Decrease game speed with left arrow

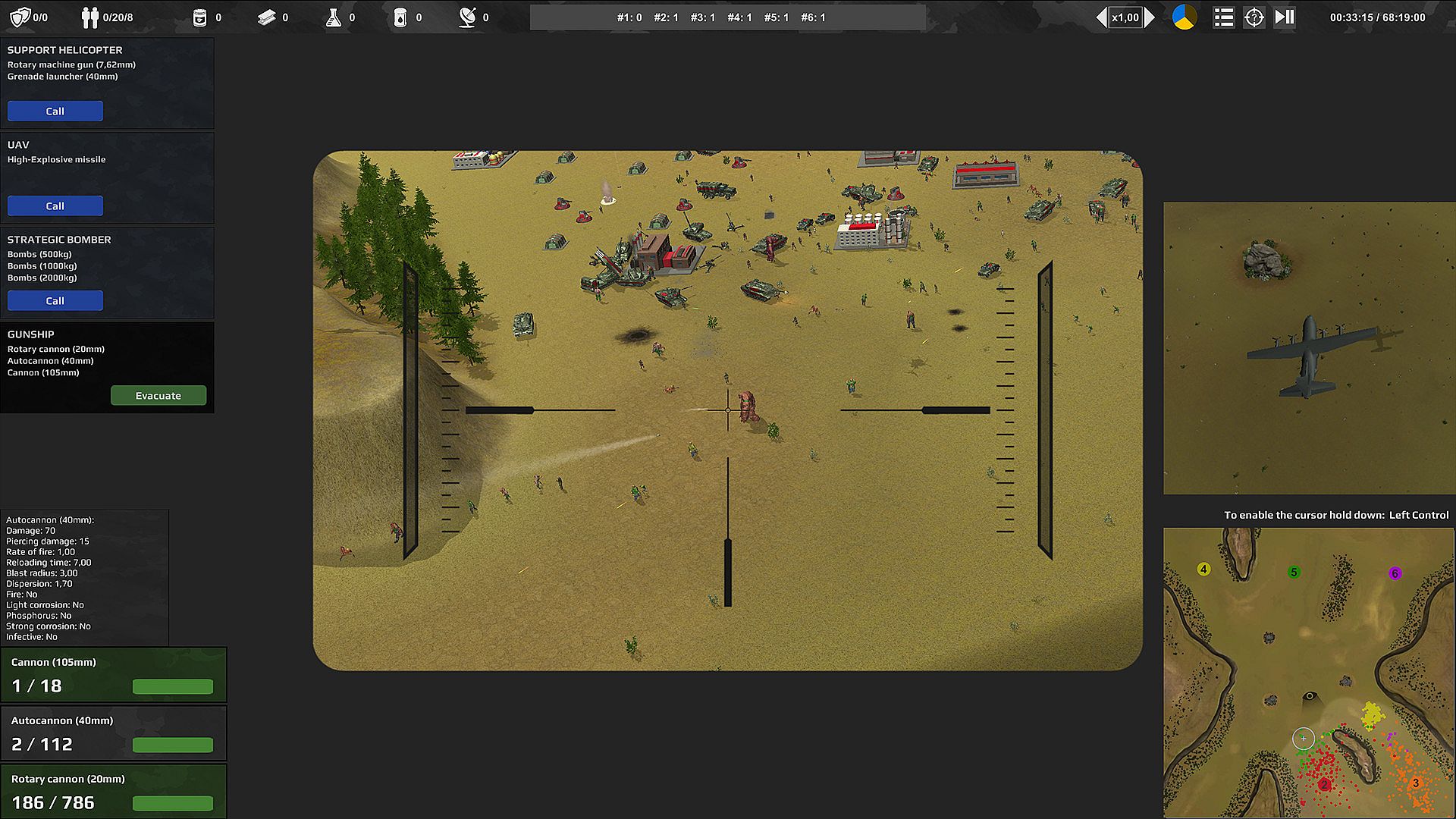1101,17
